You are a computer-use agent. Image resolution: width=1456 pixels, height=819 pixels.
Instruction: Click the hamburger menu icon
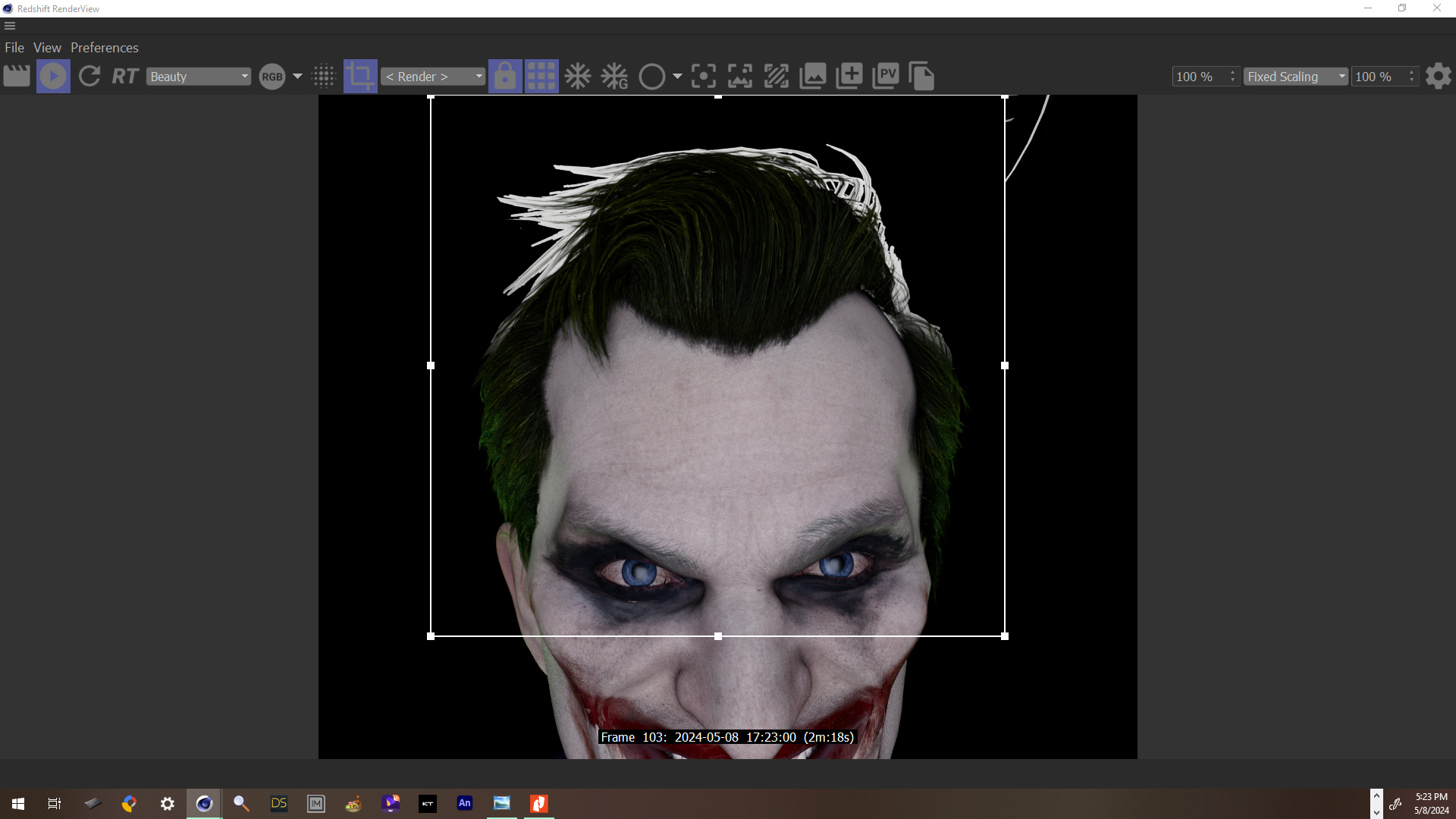[x=10, y=26]
